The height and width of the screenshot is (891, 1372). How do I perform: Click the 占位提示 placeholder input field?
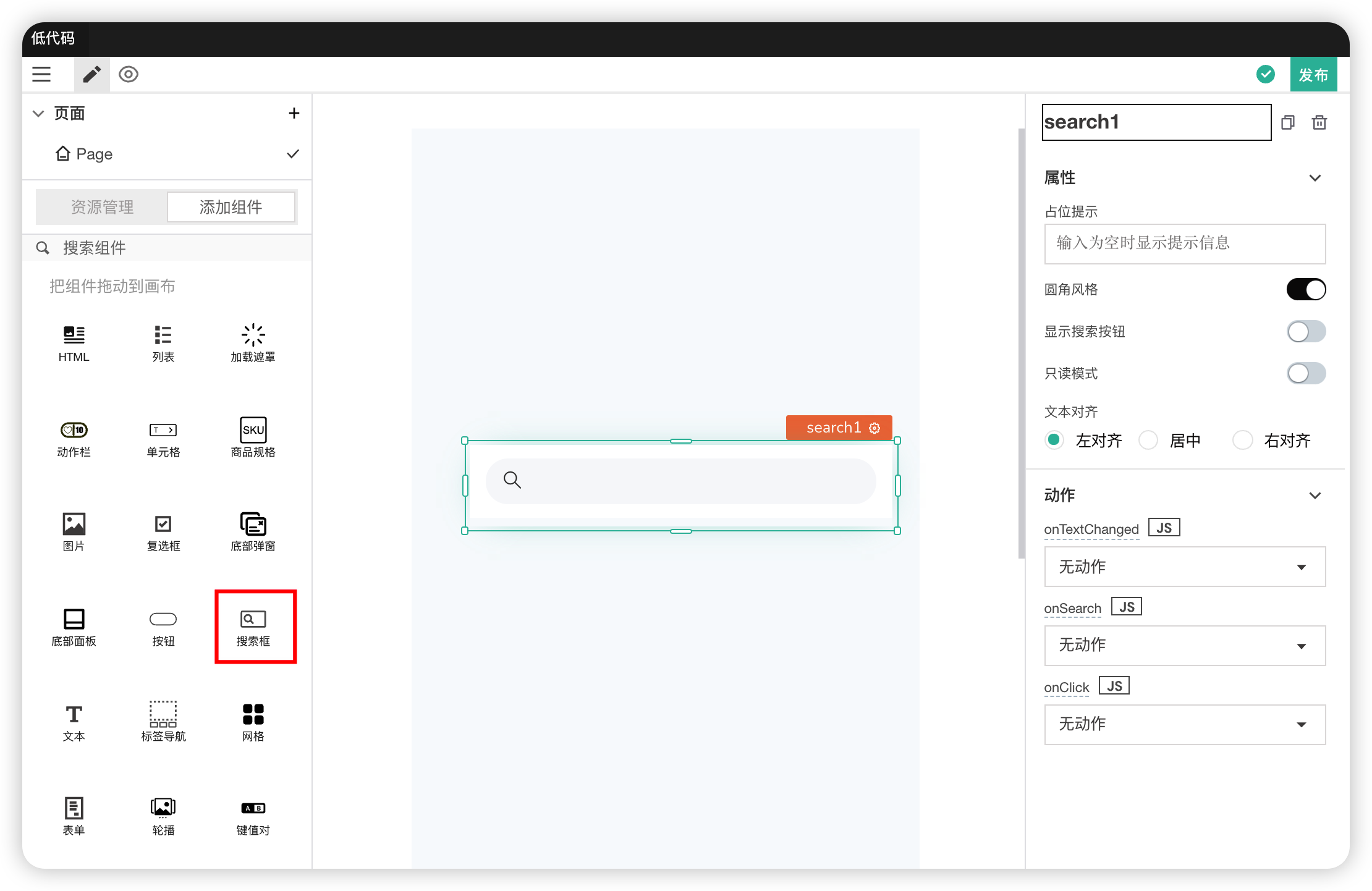tap(1184, 243)
